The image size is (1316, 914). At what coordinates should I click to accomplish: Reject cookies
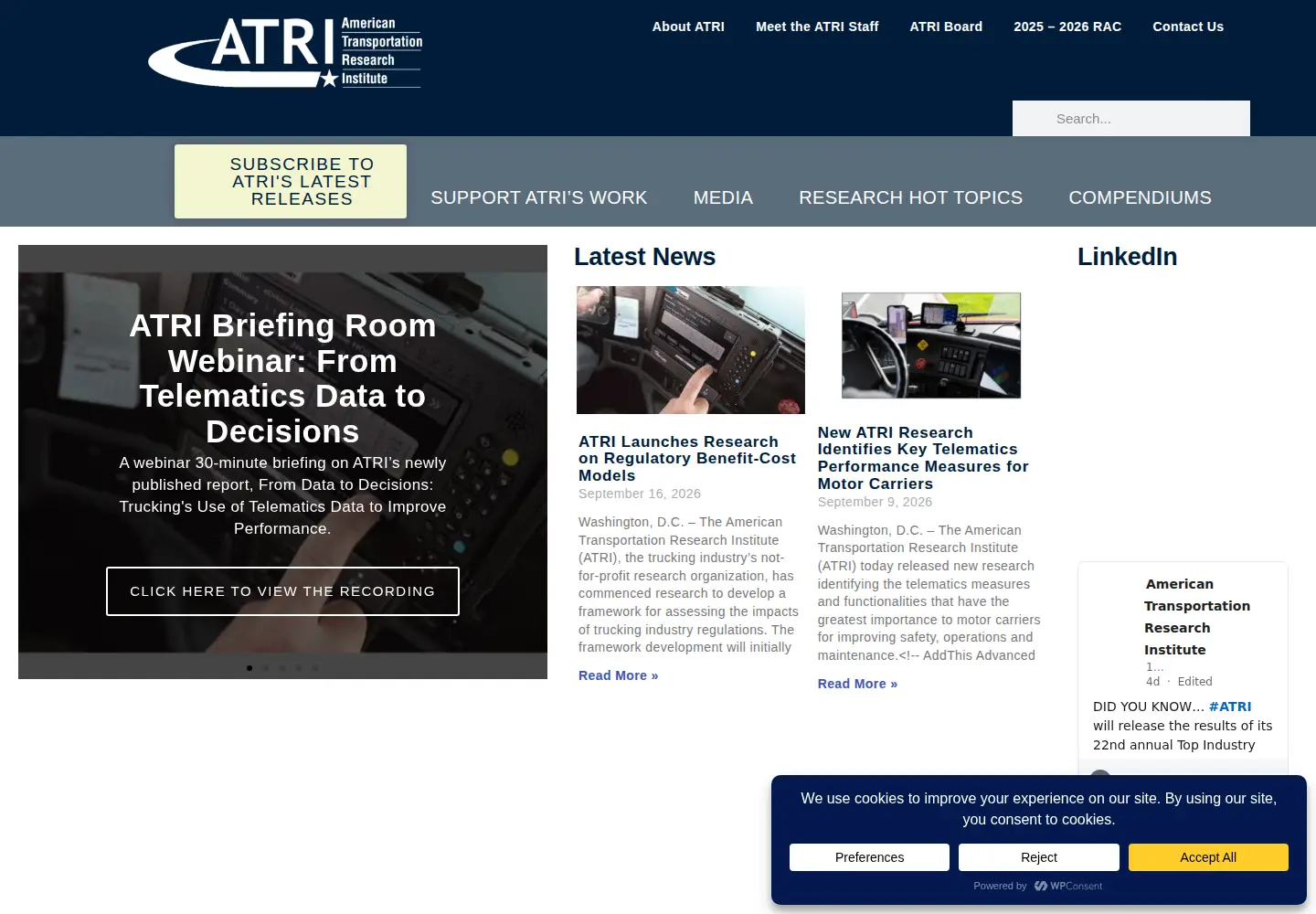[1039, 857]
